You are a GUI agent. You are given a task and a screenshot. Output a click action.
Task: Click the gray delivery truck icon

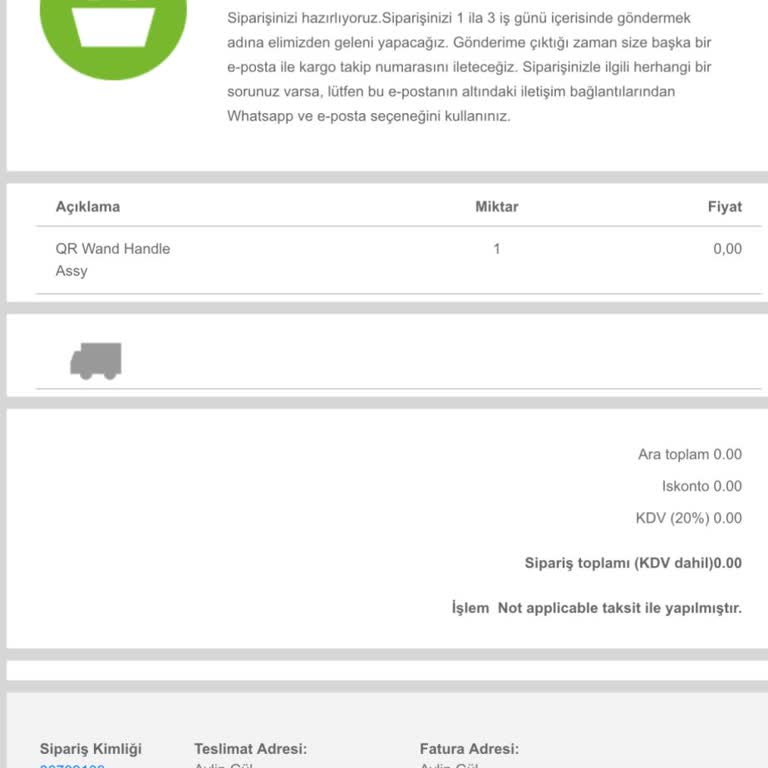96,361
